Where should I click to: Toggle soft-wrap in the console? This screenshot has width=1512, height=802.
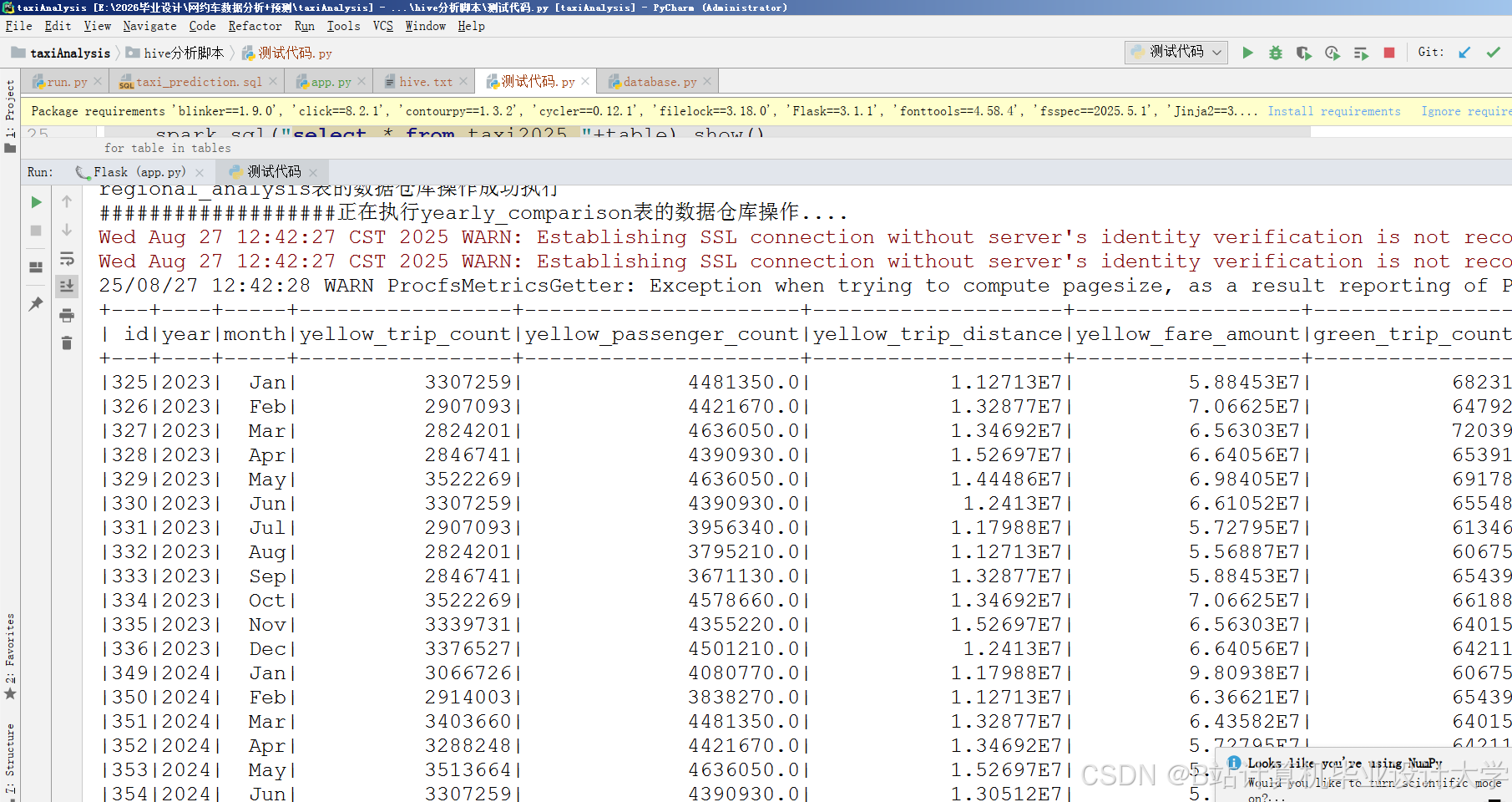[67, 260]
